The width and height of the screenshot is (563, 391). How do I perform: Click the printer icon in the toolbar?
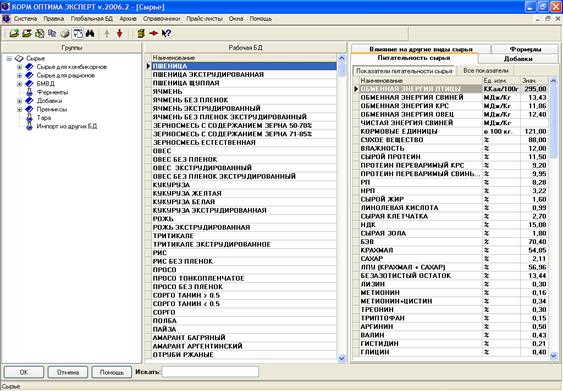tap(65, 33)
